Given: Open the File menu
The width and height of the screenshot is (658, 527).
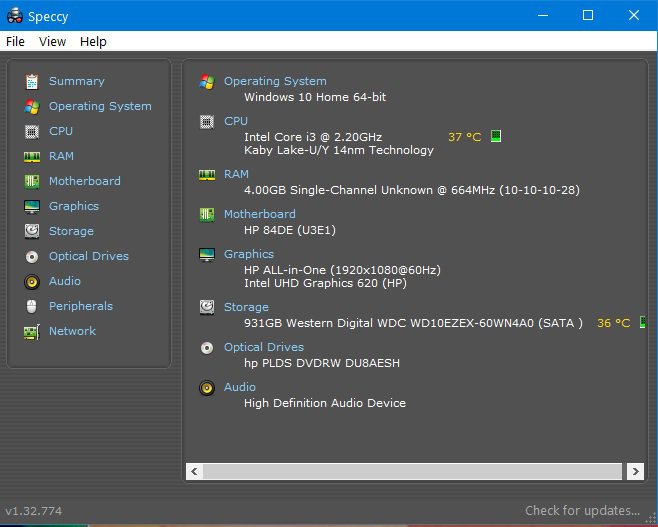Looking at the screenshot, I should pos(15,42).
